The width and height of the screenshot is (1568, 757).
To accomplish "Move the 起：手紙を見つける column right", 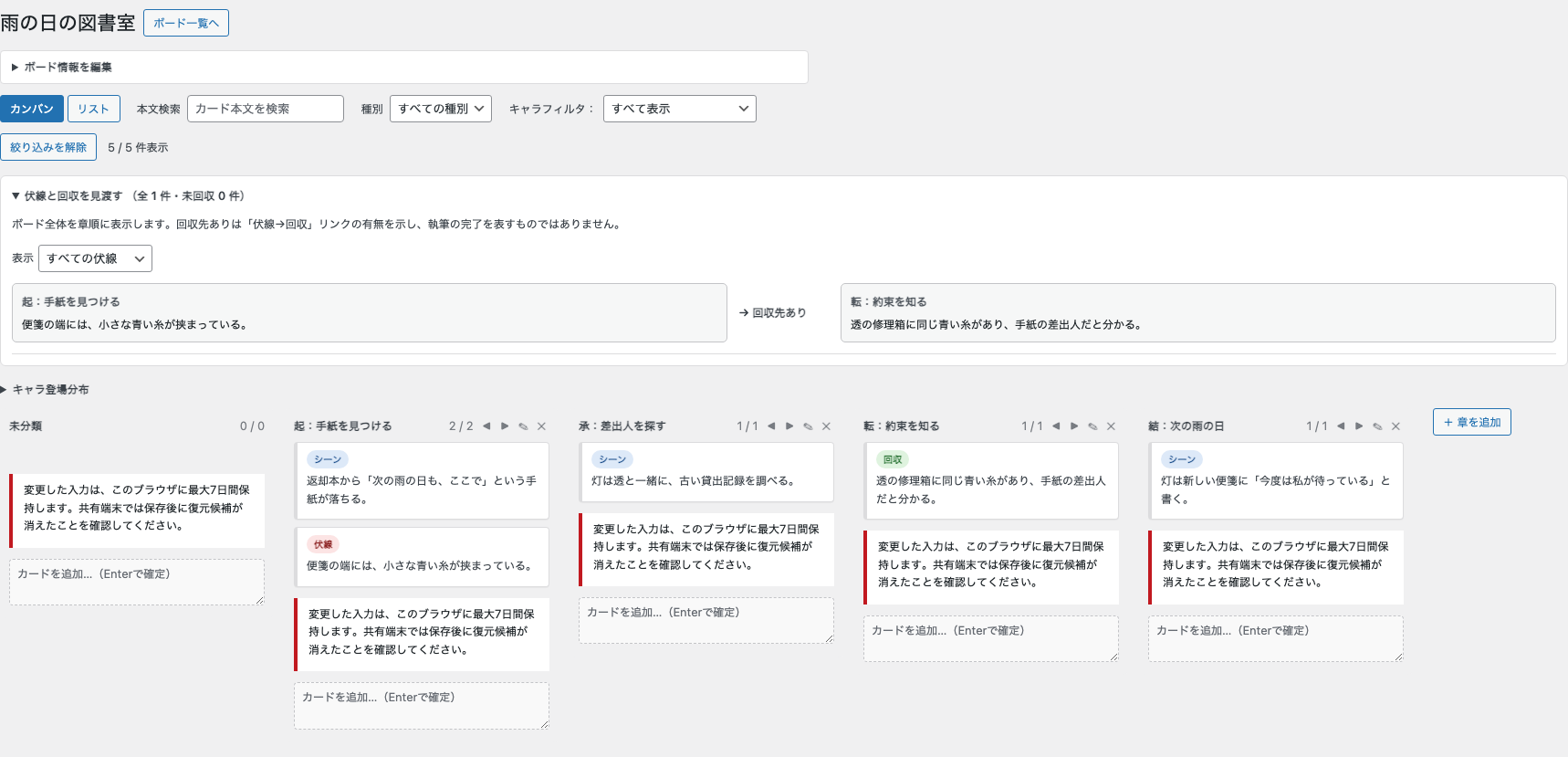I will pos(505,426).
